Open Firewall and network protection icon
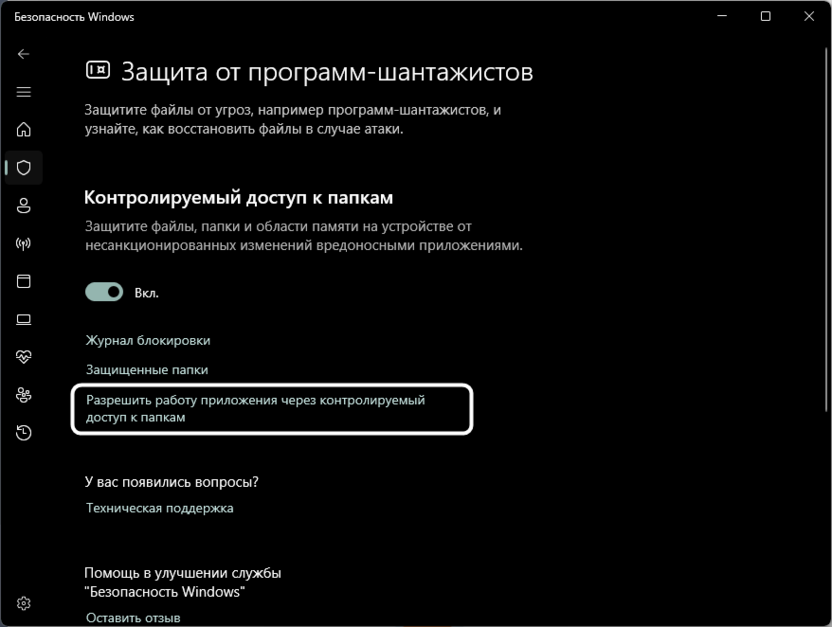Viewport: 832px width, 627px height. point(23,243)
